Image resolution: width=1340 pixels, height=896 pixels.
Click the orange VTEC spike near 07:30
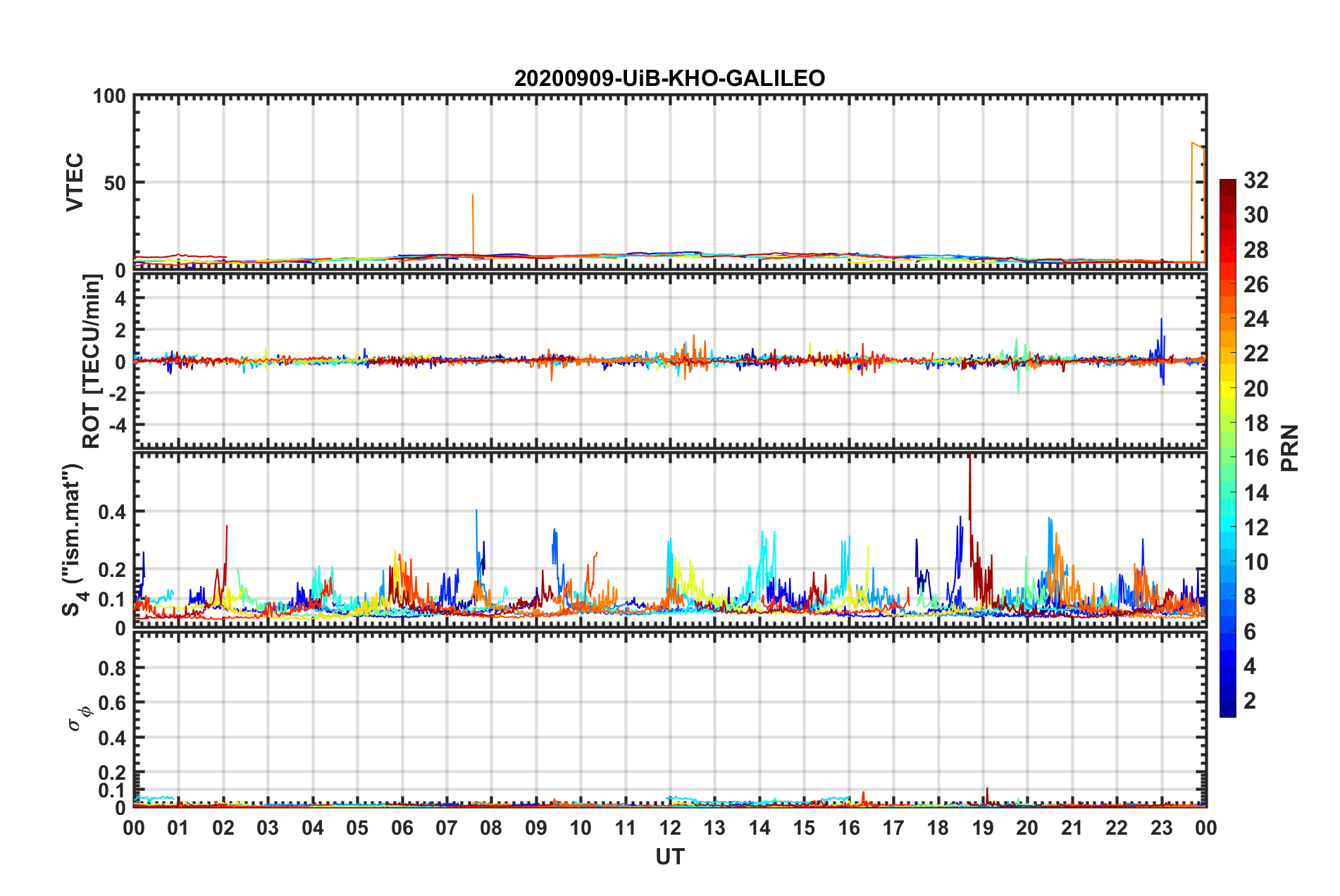(x=473, y=225)
